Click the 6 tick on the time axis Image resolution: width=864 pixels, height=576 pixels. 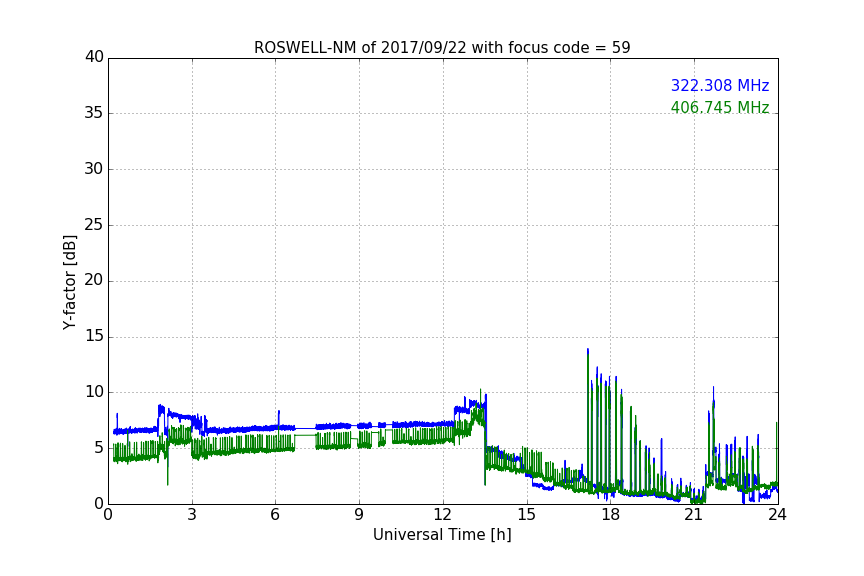[275, 515]
